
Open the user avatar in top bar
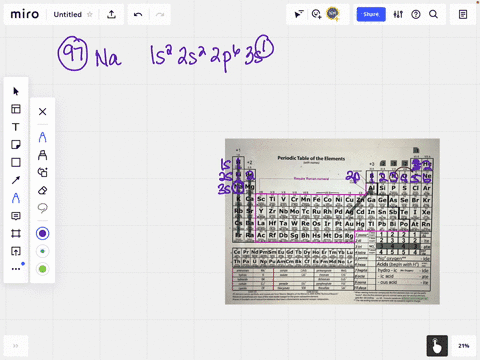[x=332, y=14]
